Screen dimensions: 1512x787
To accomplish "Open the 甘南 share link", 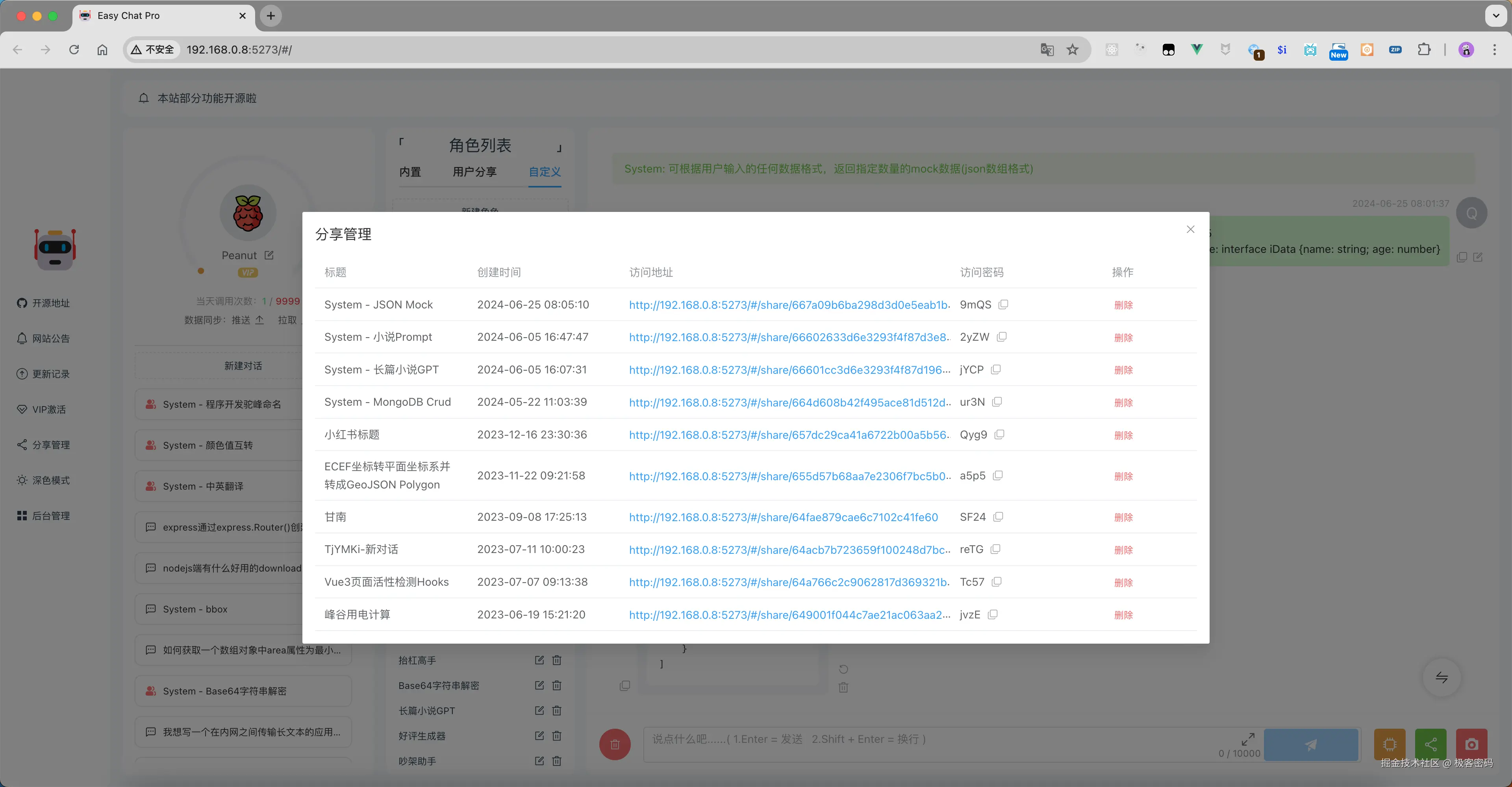I will click(783, 517).
